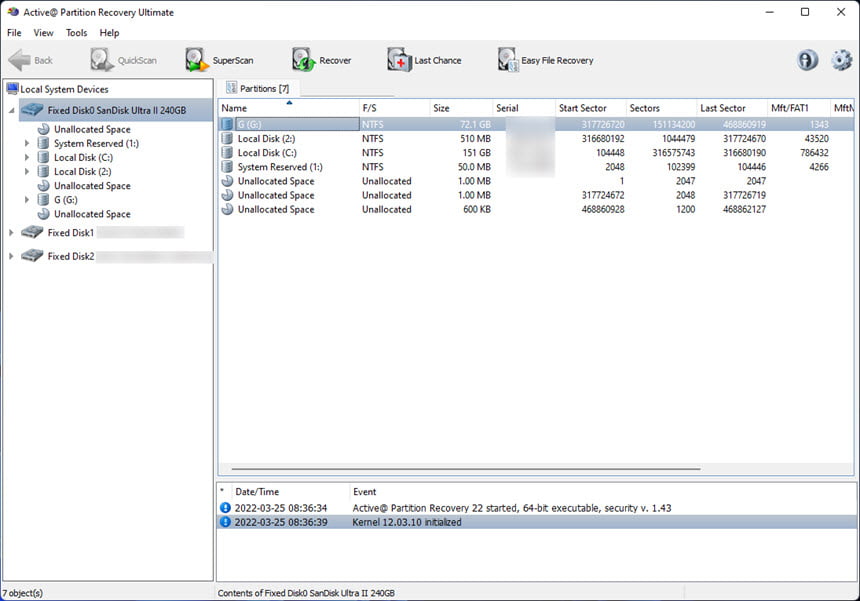Image resolution: width=860 pixels, height=601 pixels.
Task: Click Local System Devices computer icon
Action: click(12, 89)
